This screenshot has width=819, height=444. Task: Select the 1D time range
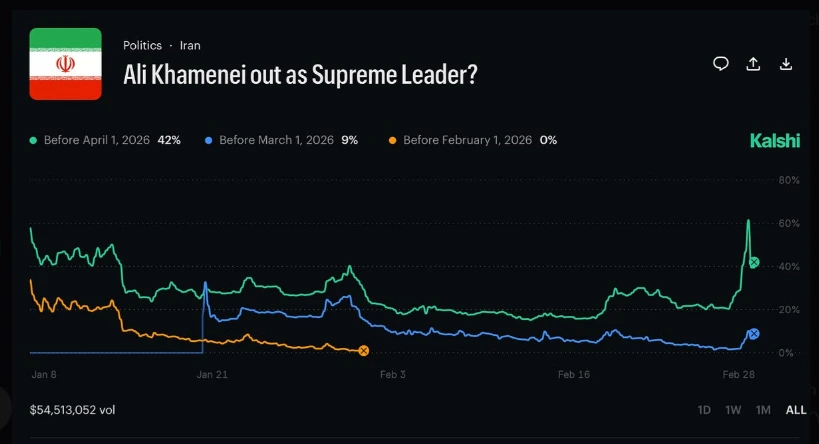tap(704, 410)
